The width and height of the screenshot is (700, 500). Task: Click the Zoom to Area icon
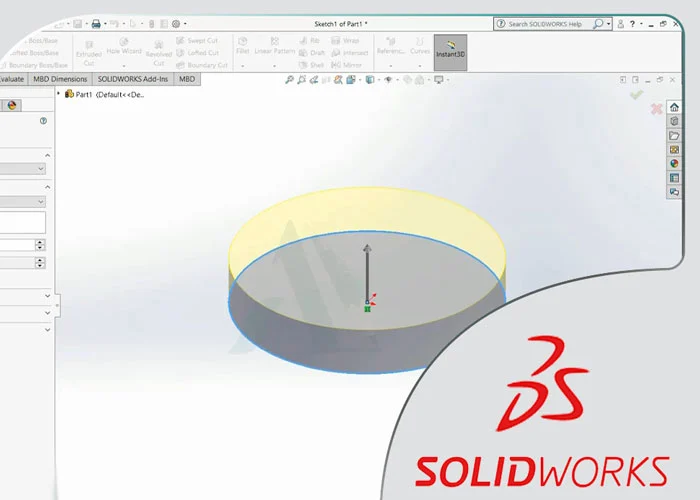click(x=301, y=79)
